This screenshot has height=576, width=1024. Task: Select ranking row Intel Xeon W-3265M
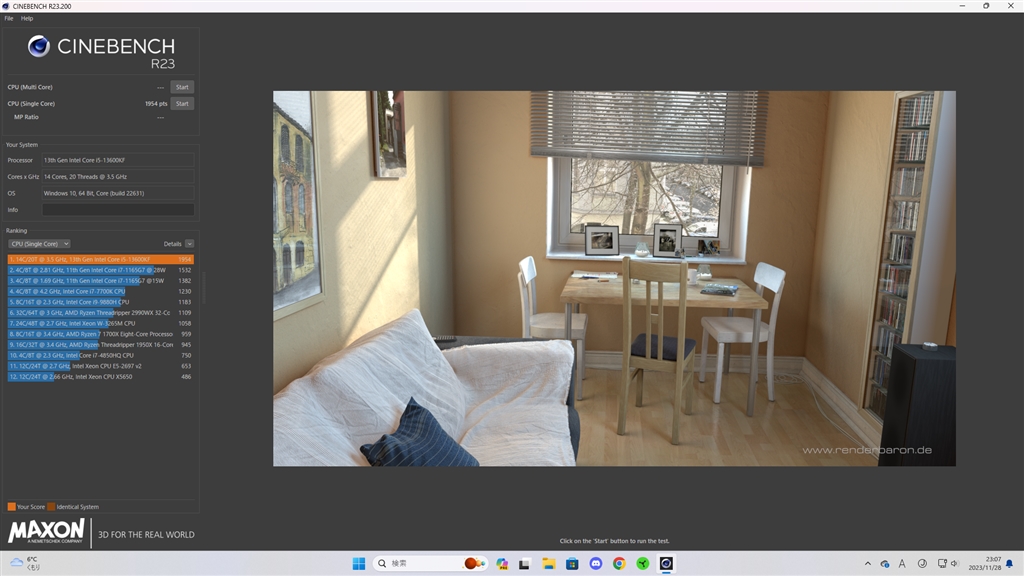coord(101,323)
